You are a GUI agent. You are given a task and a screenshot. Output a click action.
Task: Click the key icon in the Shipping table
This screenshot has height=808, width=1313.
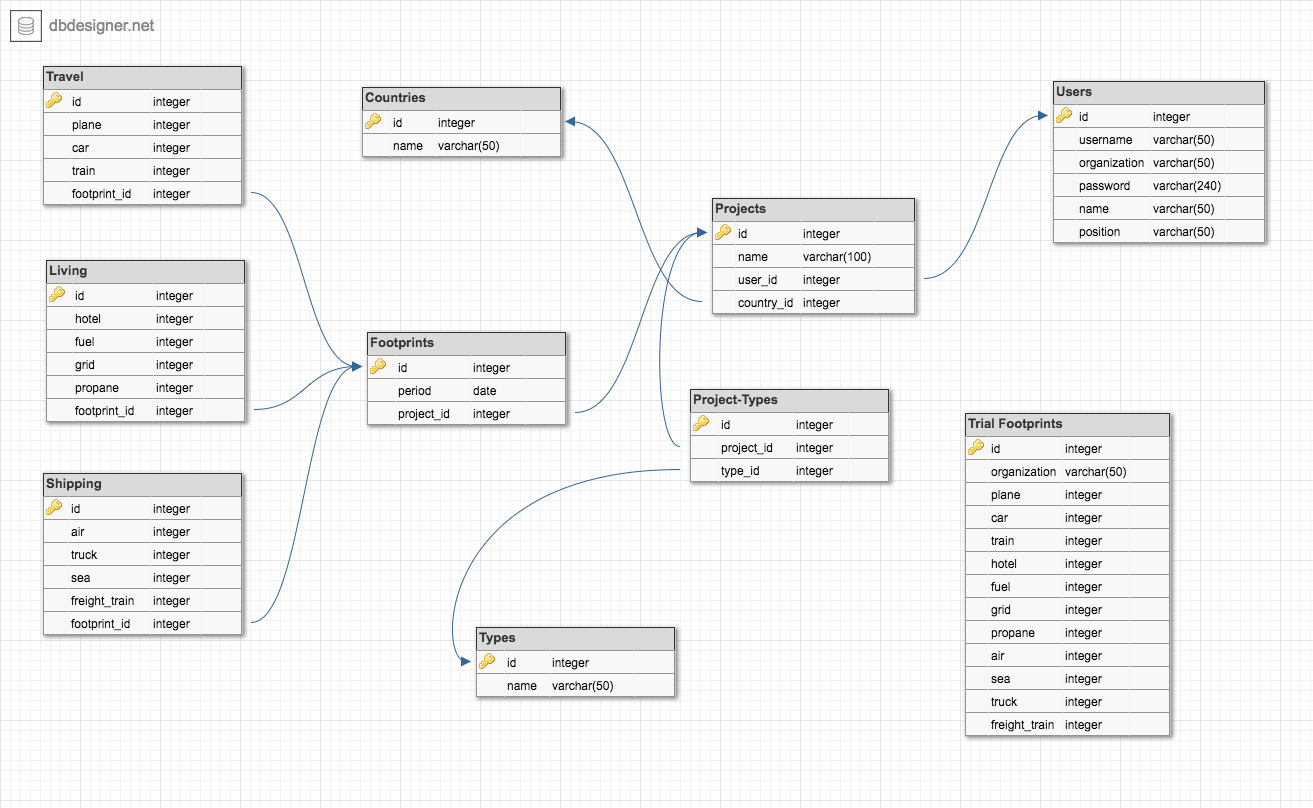point(54,508)
